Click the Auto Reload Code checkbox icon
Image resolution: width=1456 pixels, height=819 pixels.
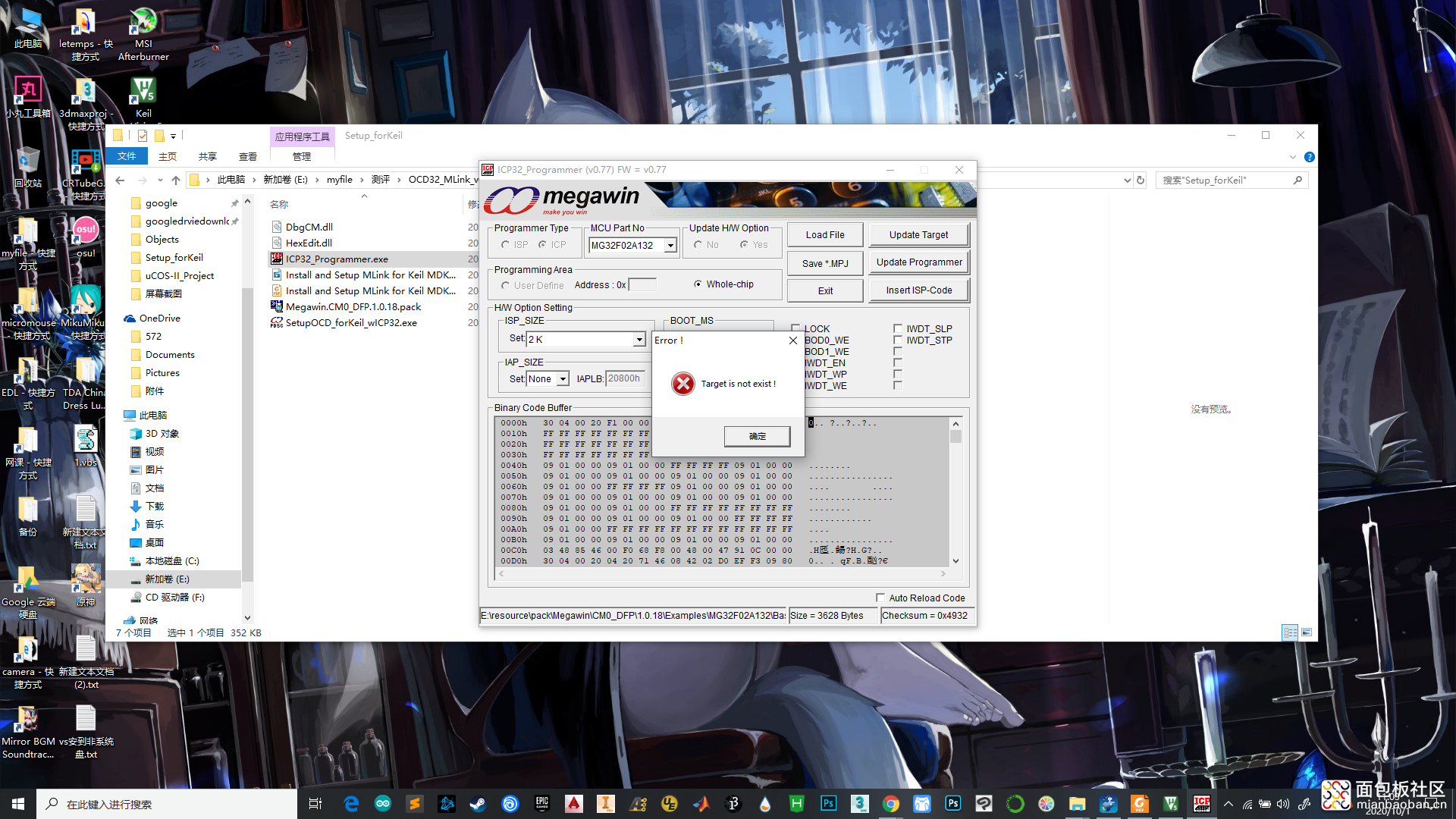[878, 597]
